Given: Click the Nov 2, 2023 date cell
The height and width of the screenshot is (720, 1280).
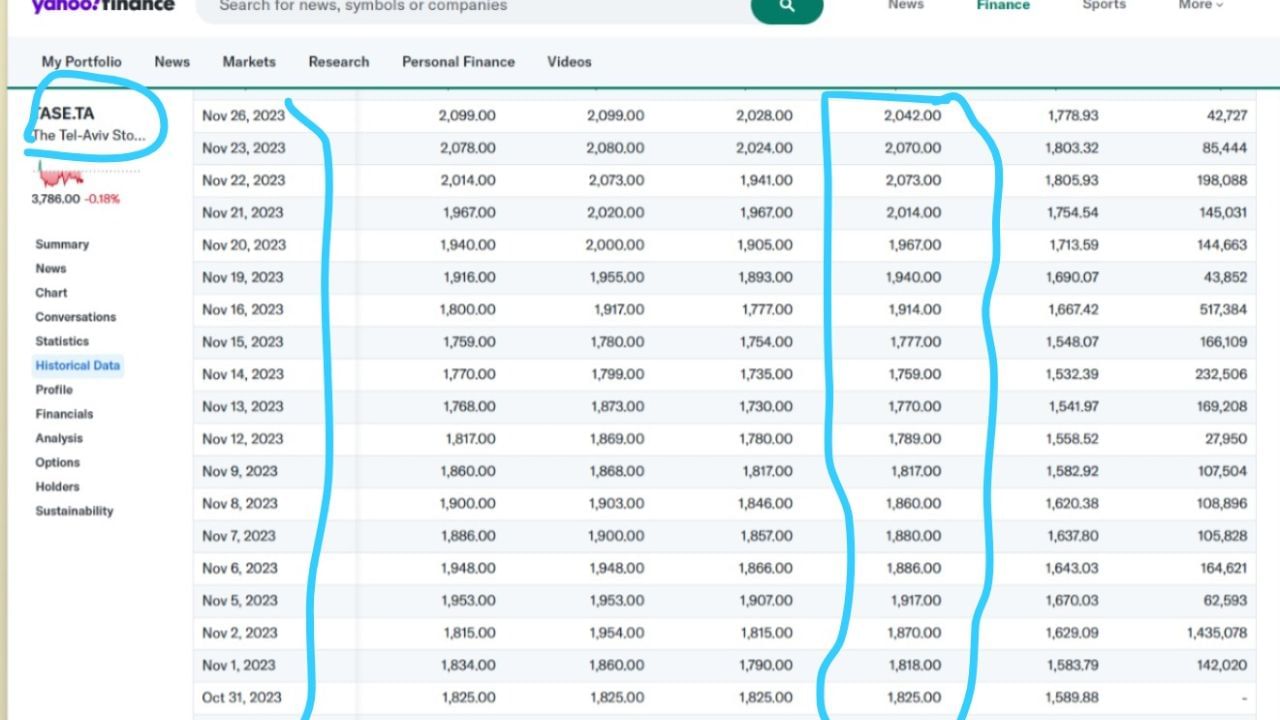Looking at the screenshot, I should [240, 633].
